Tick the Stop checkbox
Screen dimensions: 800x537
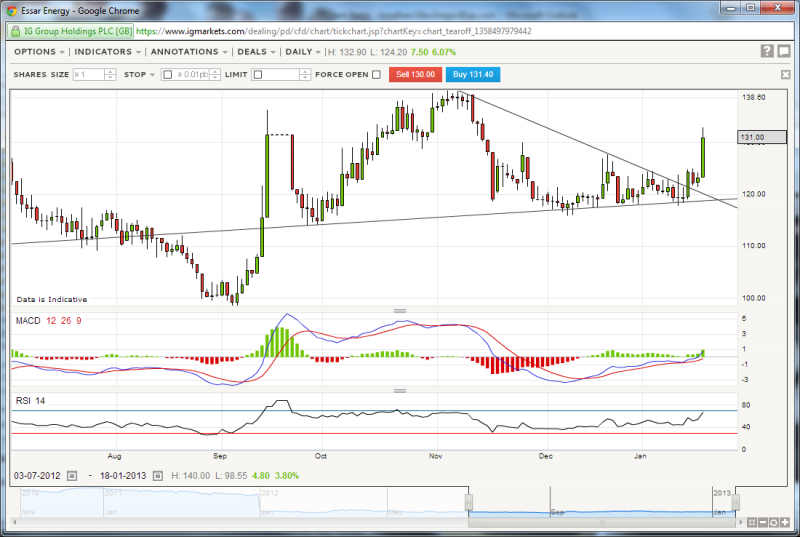pyautogui.click(x=167, y=75)
